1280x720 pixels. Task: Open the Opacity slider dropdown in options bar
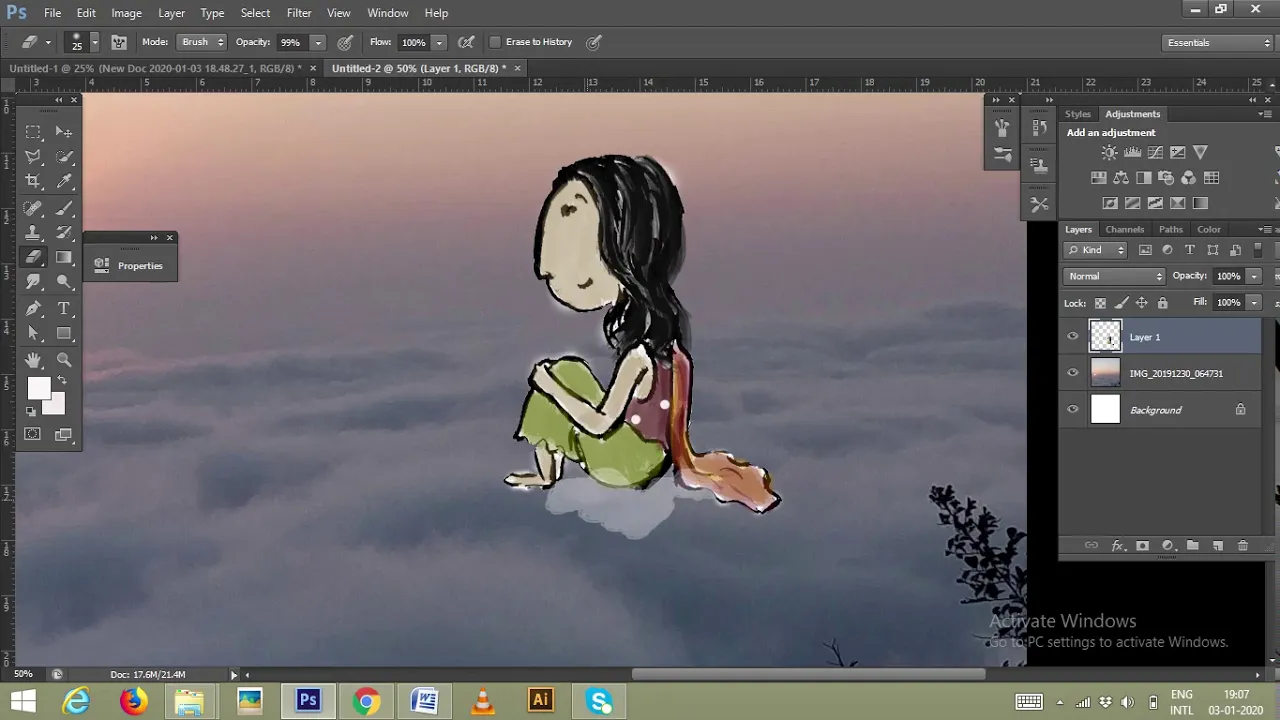pyautogui.click(x=318, y=43)
